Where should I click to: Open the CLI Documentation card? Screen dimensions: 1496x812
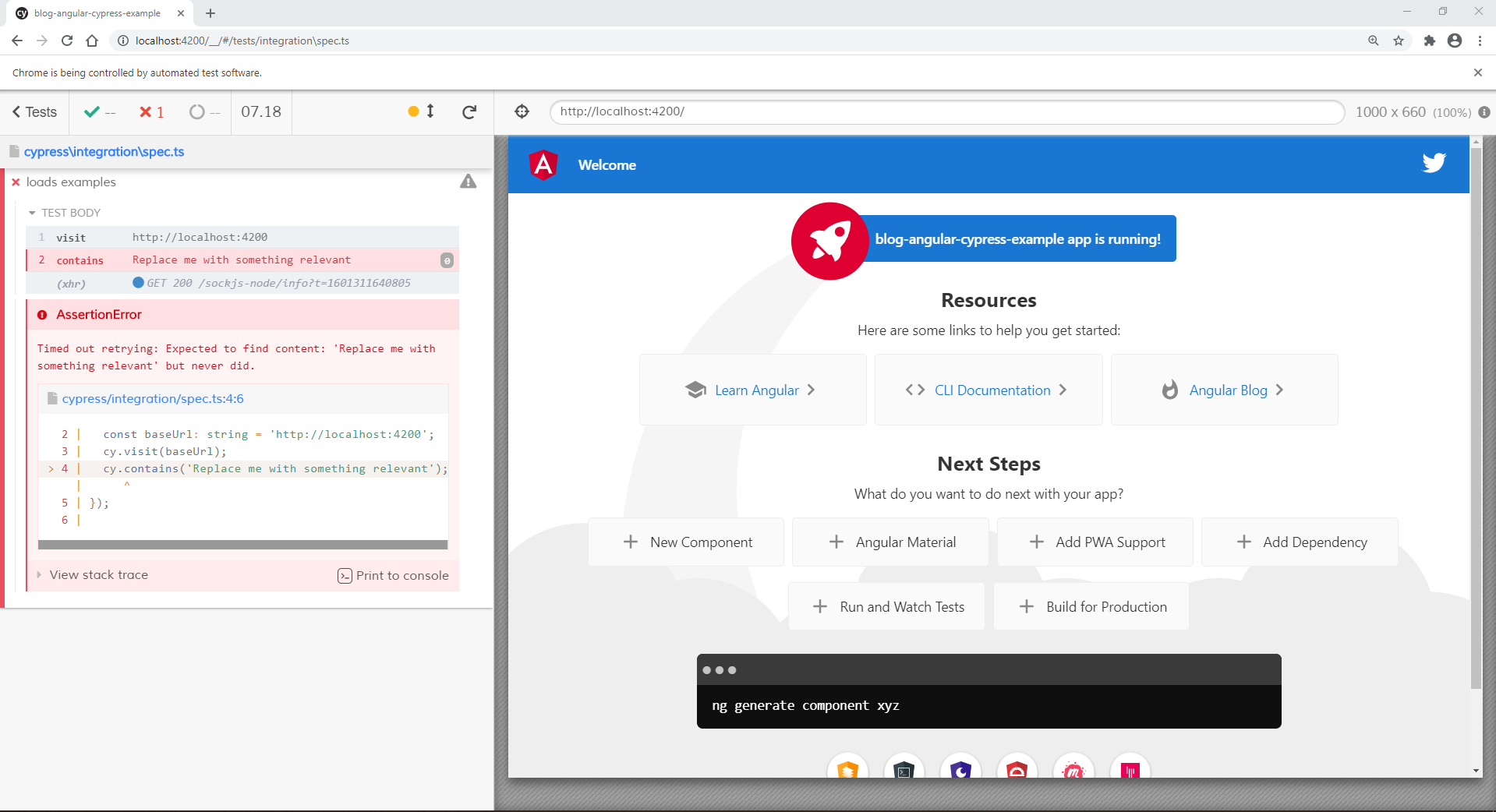click(x=988, y=390)
